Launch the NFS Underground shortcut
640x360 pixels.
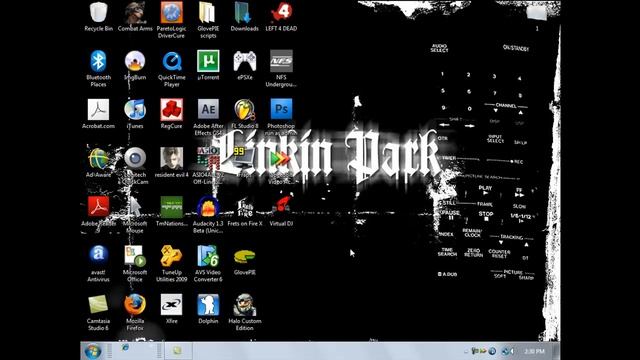(281, 69)
